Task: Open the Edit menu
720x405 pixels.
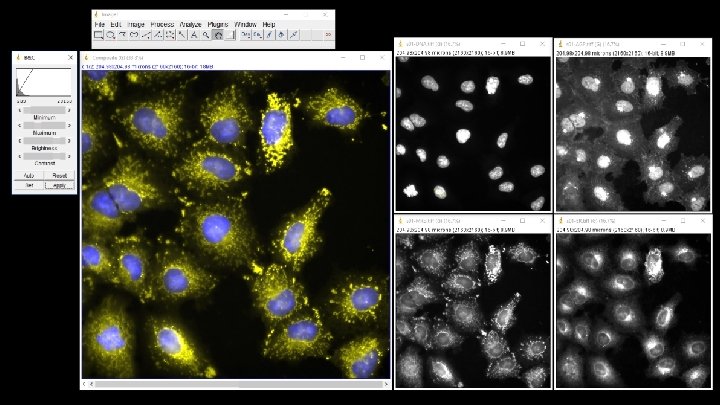Action: click(116, 24)
